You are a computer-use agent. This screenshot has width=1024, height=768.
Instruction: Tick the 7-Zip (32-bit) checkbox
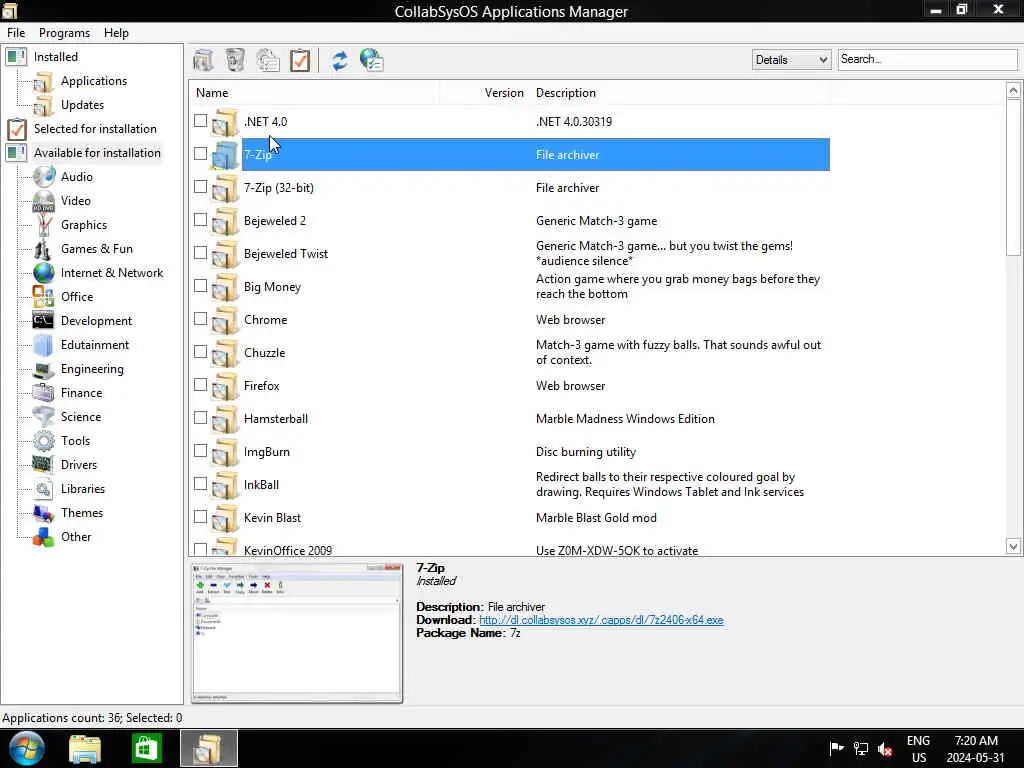coord(200,187)
